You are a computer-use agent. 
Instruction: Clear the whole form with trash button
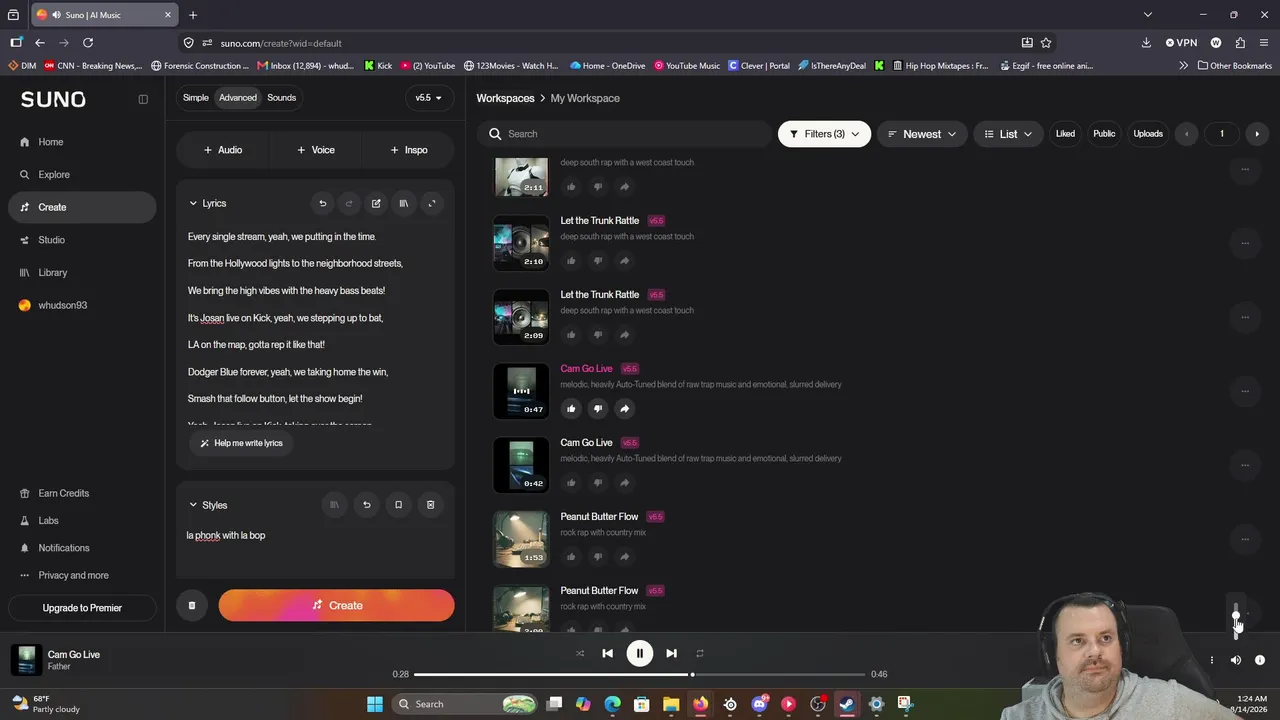pos(192,605)
